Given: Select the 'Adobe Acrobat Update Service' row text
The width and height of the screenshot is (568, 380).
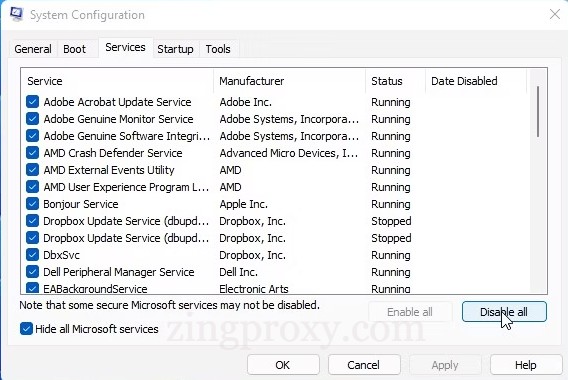Looking at the screenshot, I should tap(117, 102).
